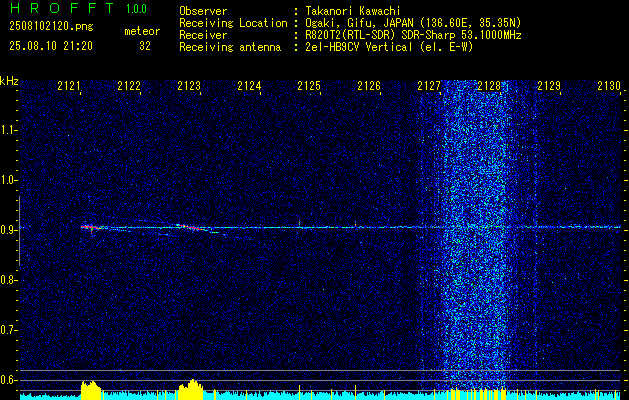
Task: Click the 0.6 frequency axis label
Action: click(9, 380)
